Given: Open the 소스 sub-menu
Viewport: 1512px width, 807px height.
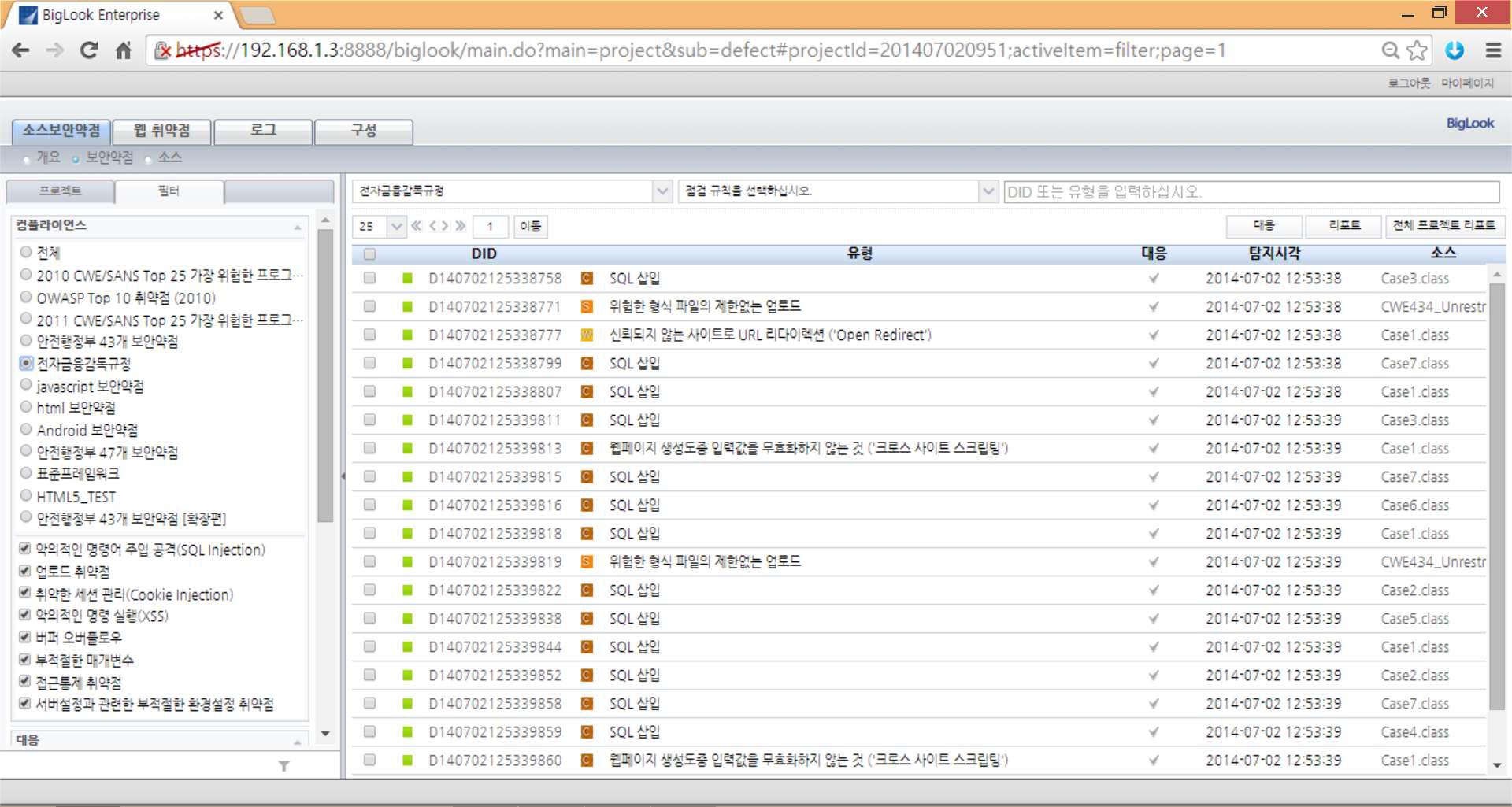Looking at the screenshot, I should (170, 157).
